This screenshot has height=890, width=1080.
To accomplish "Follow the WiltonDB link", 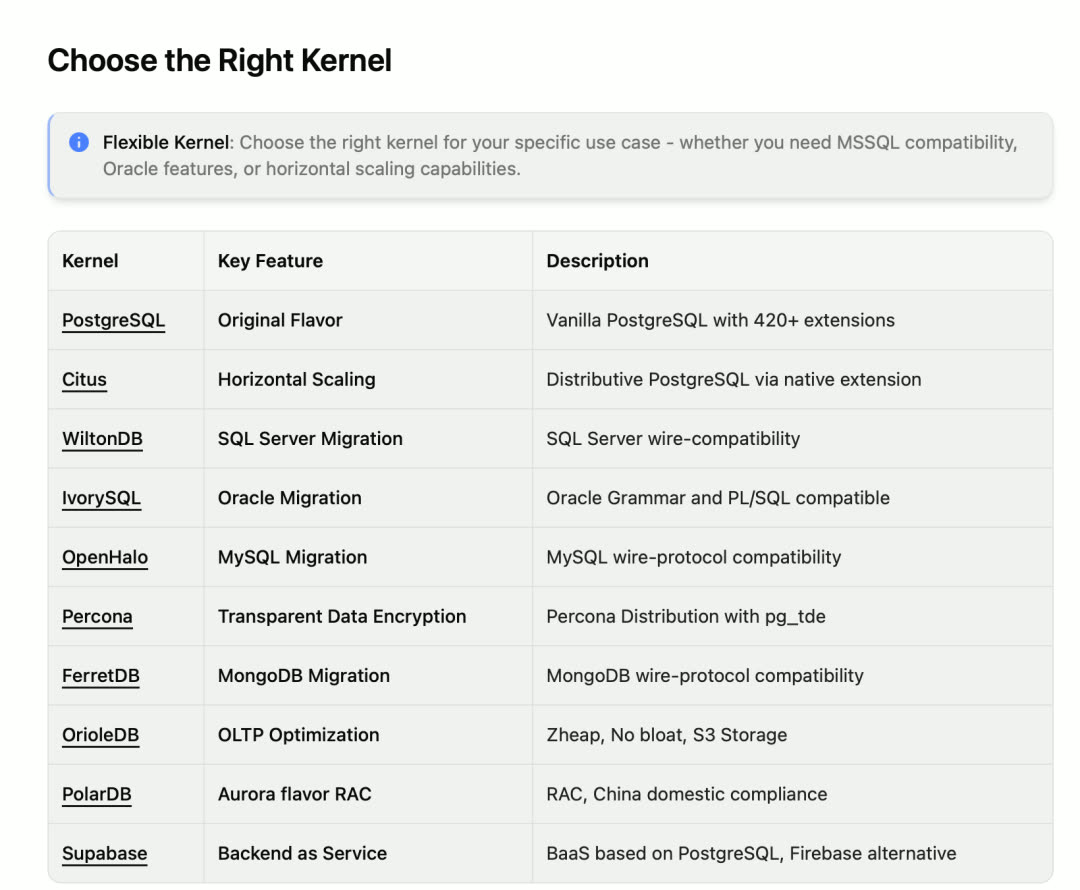I will pos(102,439).
